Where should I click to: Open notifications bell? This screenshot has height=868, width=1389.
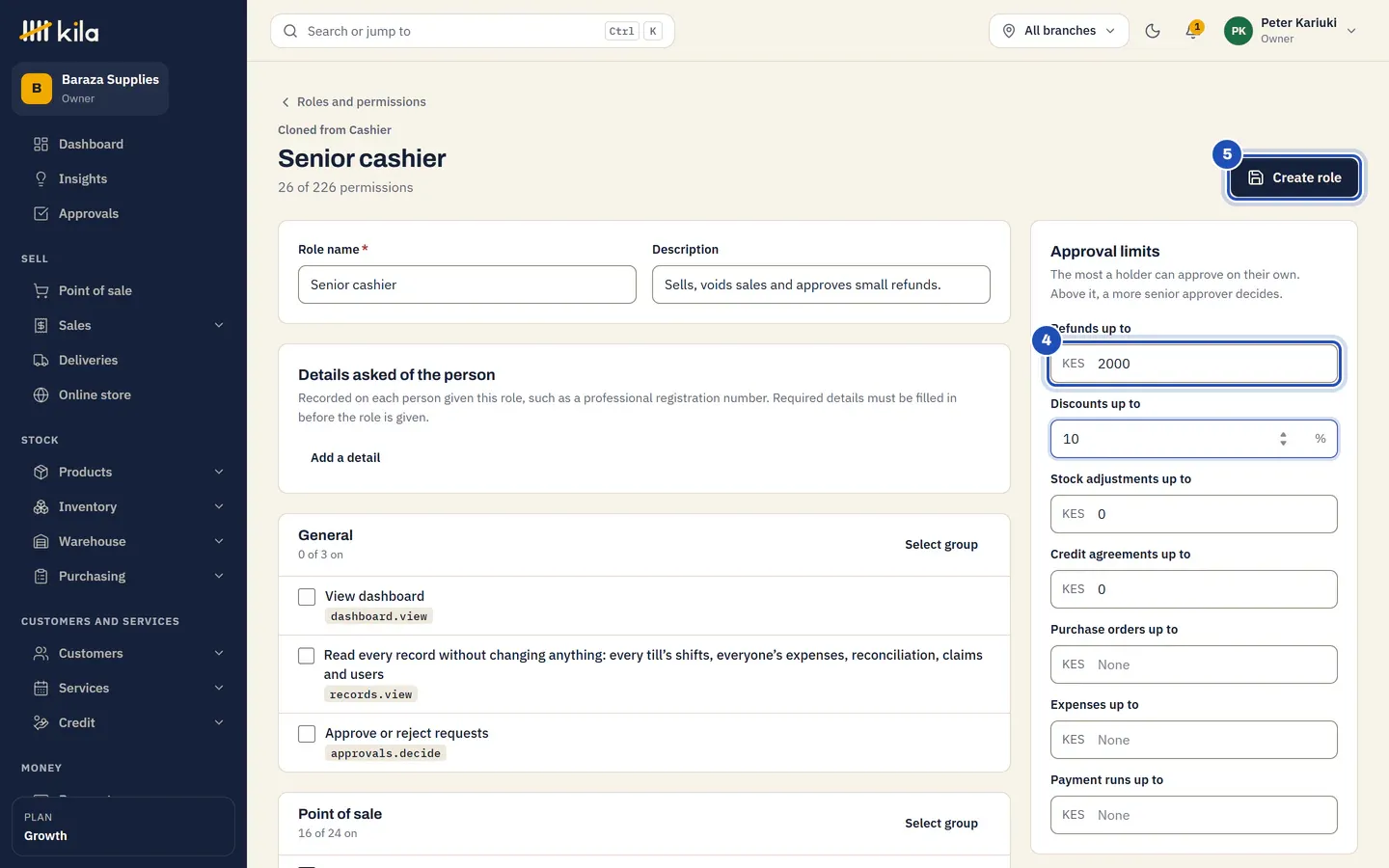click(1193, 31)
